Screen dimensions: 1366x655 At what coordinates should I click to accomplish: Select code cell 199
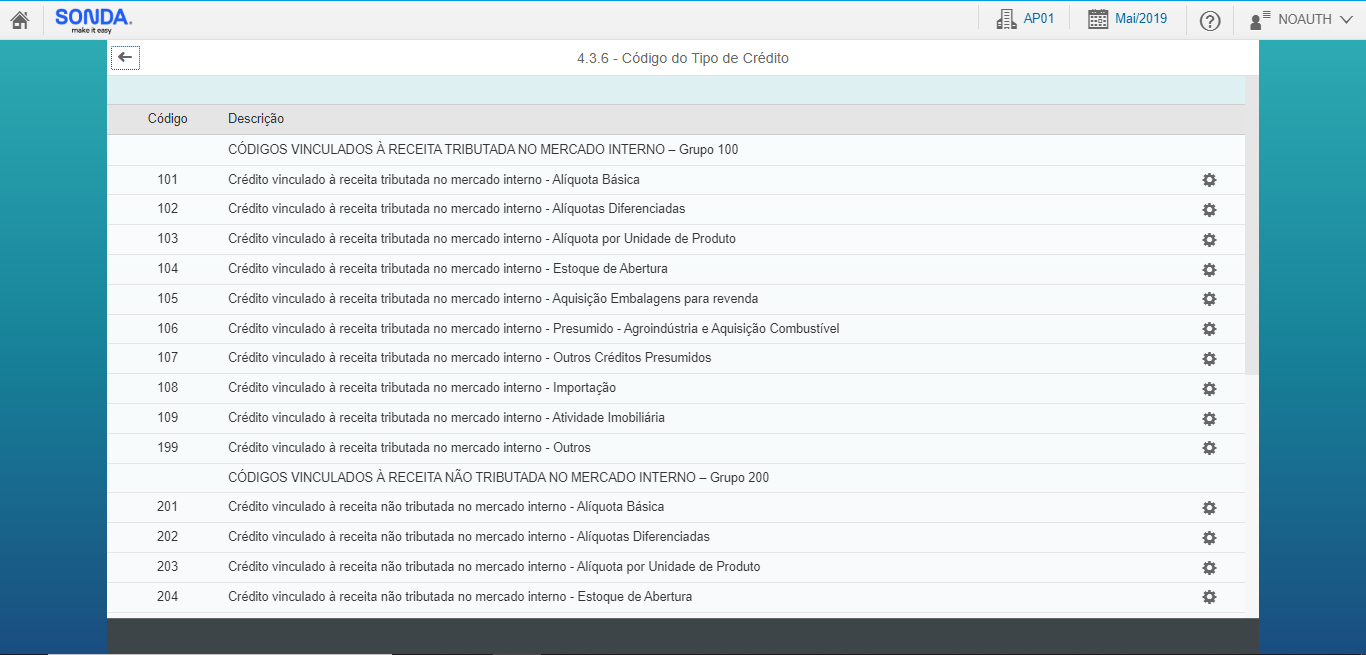click(168, 448)
